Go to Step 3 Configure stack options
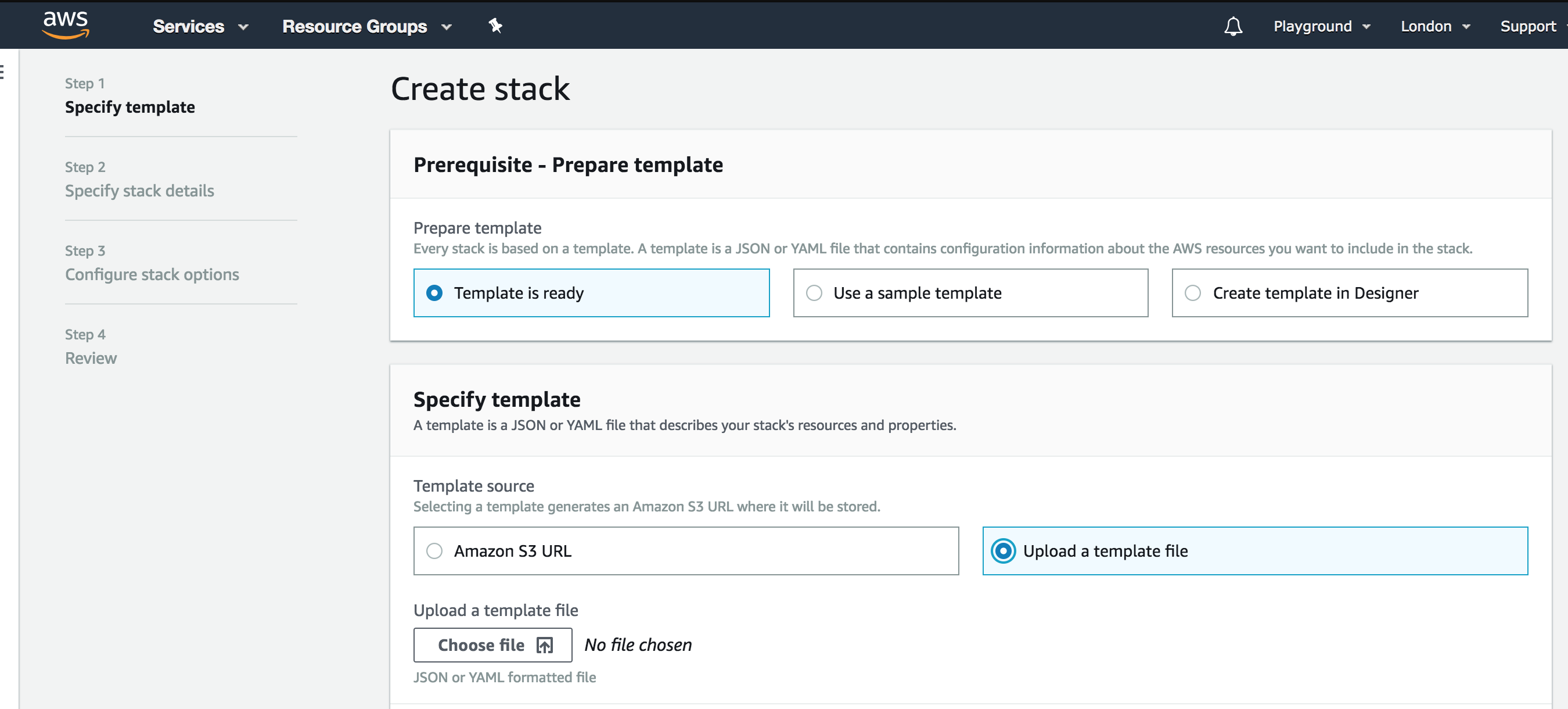 [152, 274]
